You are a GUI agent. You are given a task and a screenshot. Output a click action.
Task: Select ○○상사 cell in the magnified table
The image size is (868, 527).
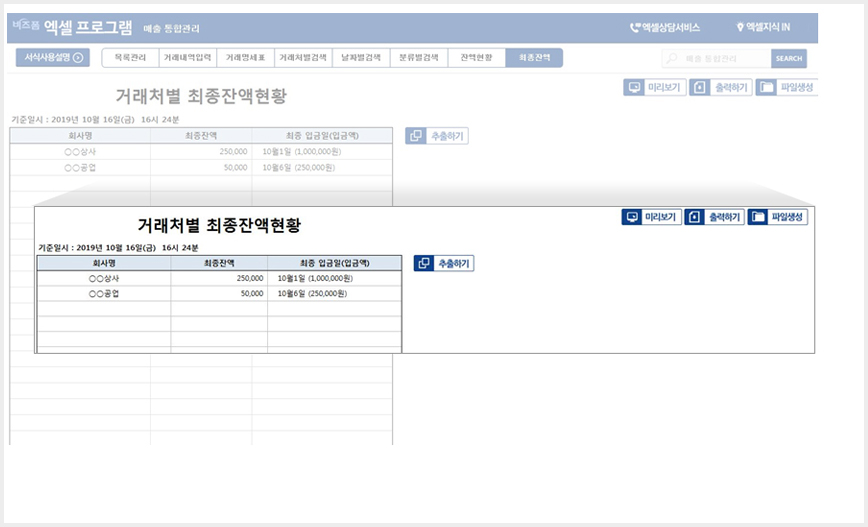(104, 278)
